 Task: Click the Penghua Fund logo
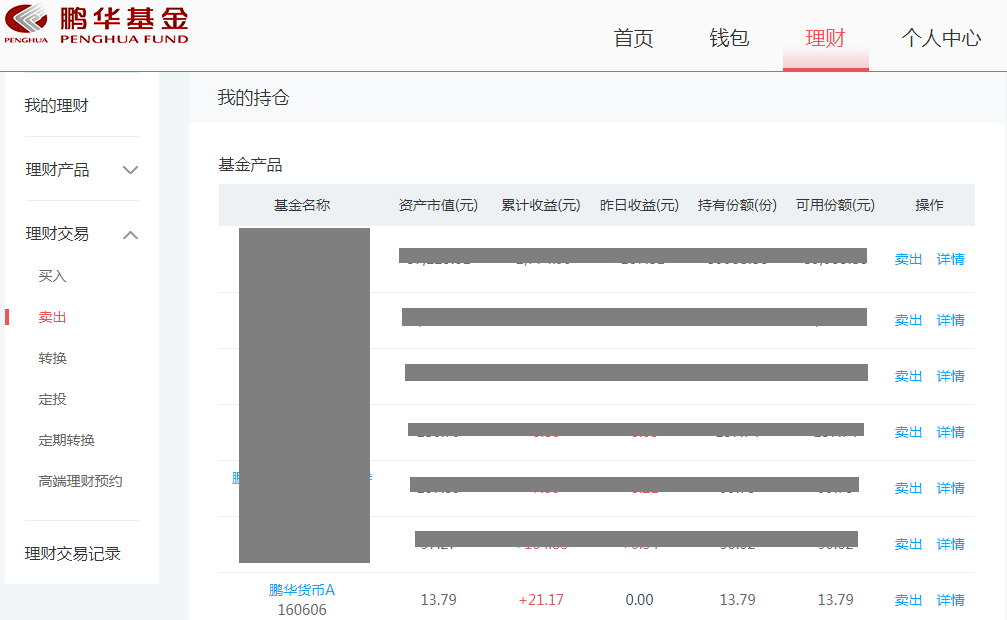96,24
